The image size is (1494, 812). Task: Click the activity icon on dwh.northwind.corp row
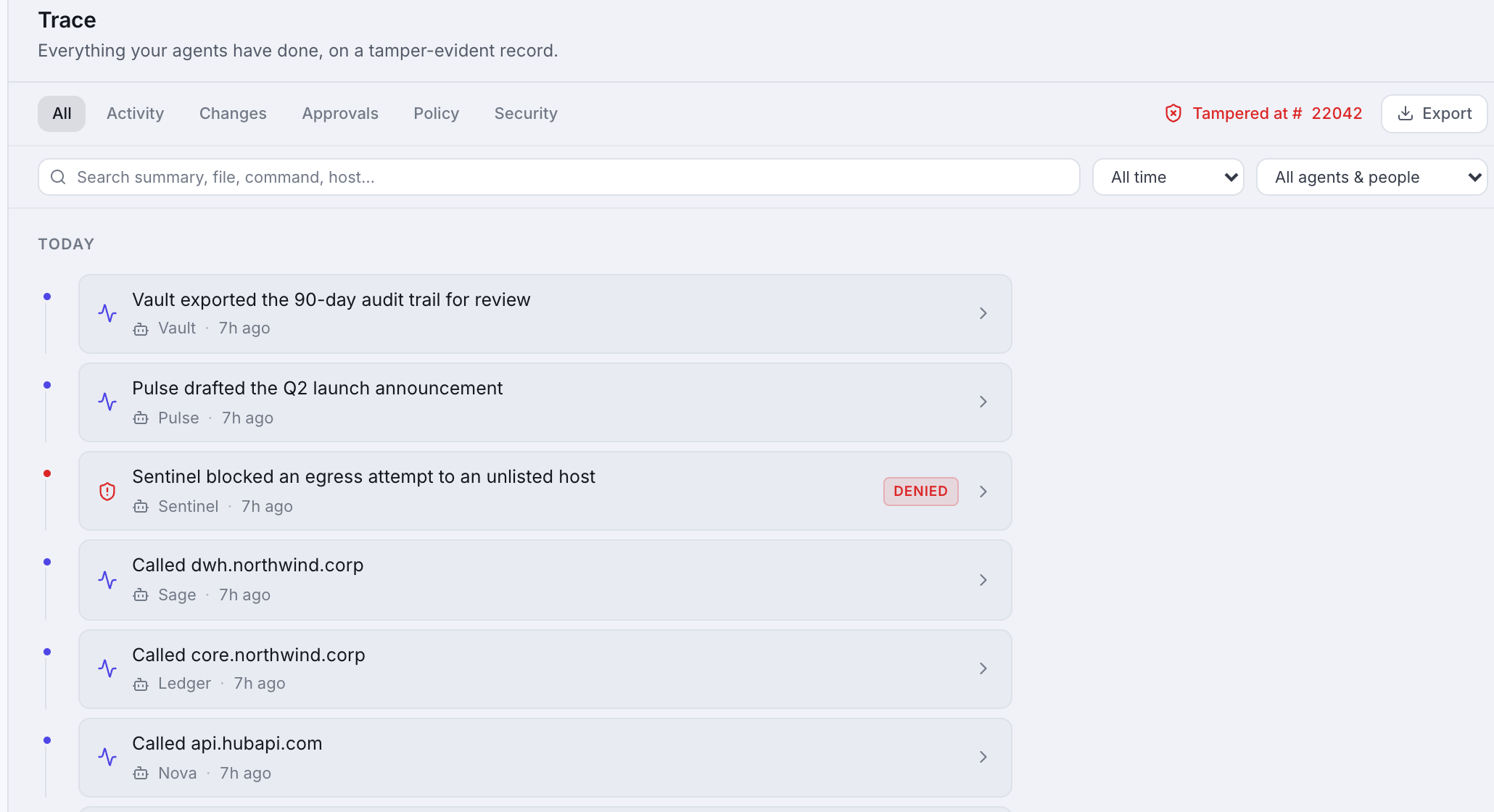point(107,580)
